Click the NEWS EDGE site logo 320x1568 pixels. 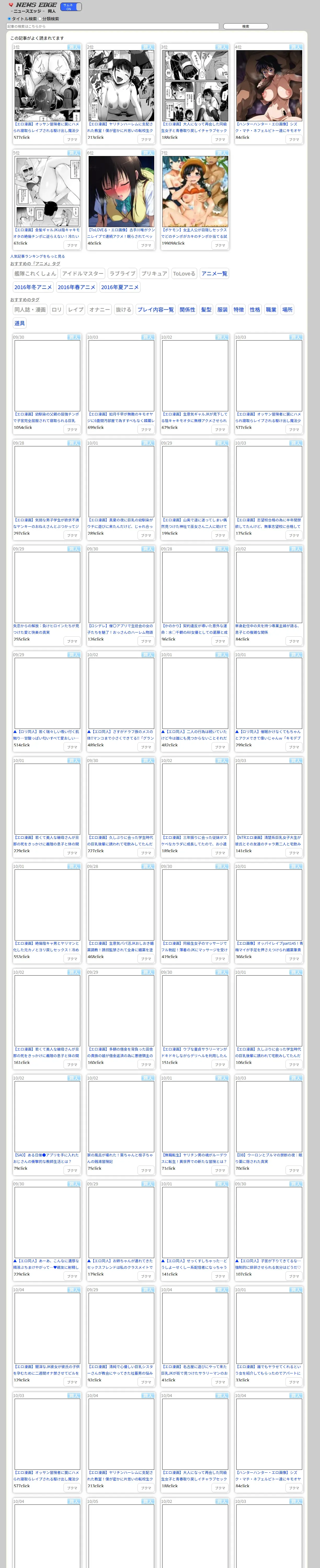click(x=37, y=5)
